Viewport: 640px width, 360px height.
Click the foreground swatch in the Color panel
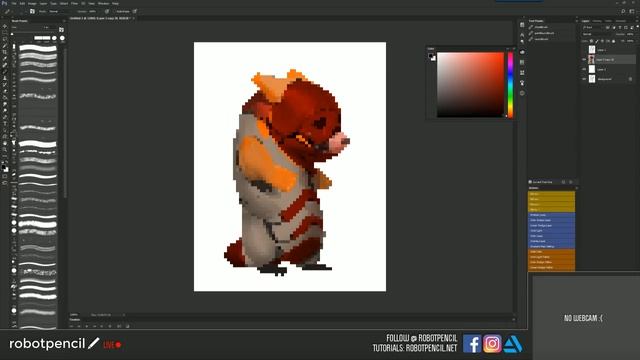pyautogui.click(x=431, y=56)
